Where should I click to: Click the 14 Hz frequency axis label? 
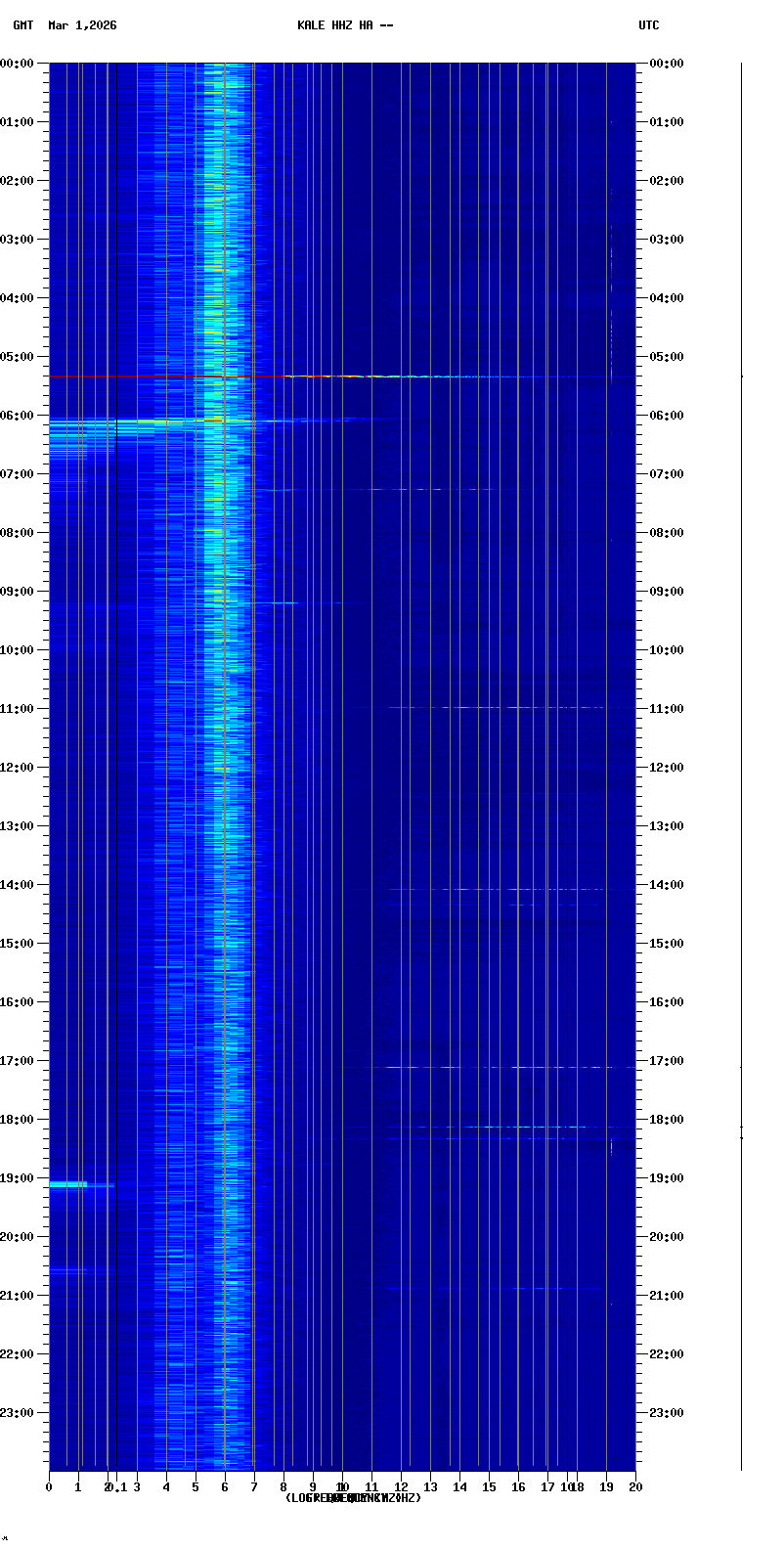(459, 1487)
